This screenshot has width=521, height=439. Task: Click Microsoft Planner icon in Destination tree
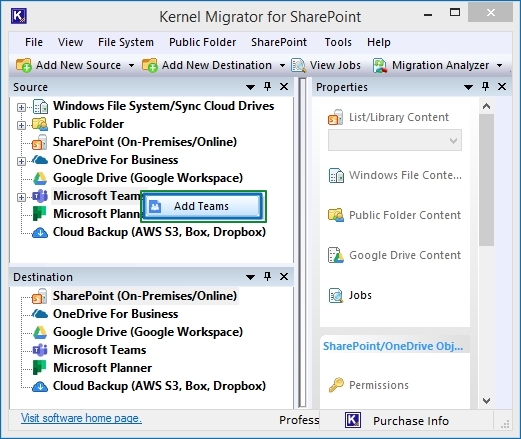coord(39,368)
